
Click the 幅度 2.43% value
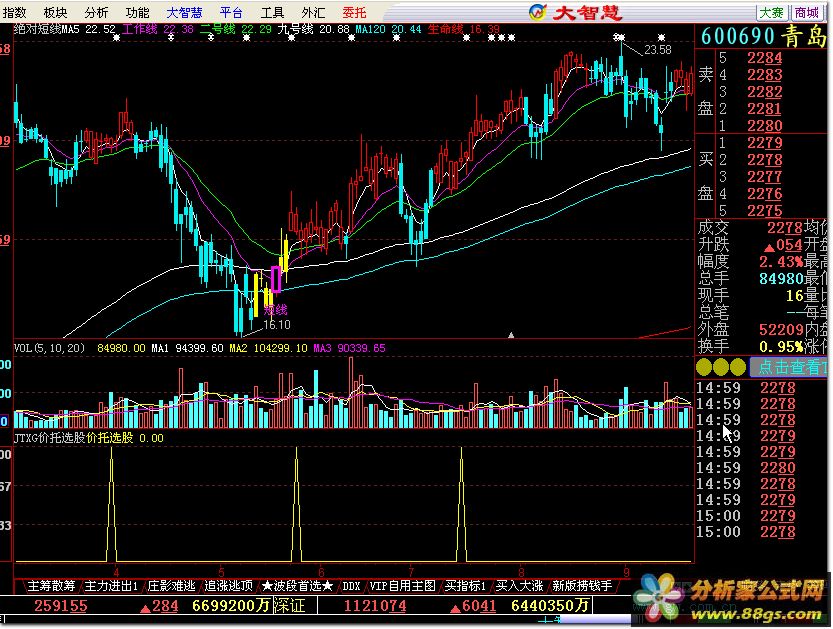pyautogui.click(x=781, y=261)
